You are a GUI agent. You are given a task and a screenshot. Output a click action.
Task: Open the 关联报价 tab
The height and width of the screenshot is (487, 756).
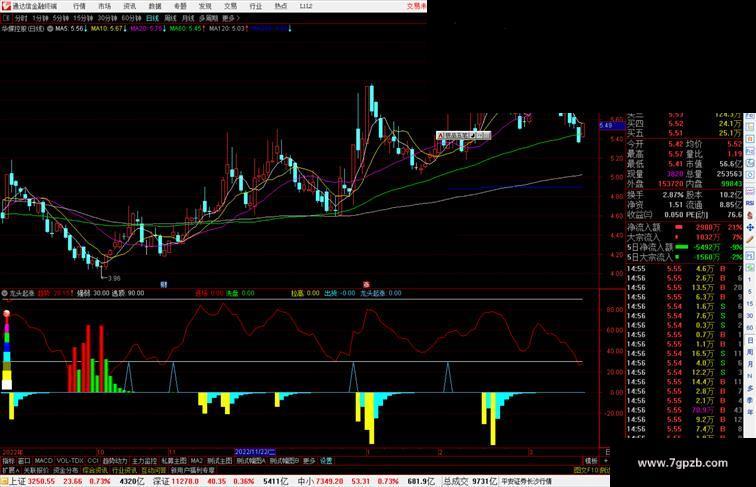[36, 470]
